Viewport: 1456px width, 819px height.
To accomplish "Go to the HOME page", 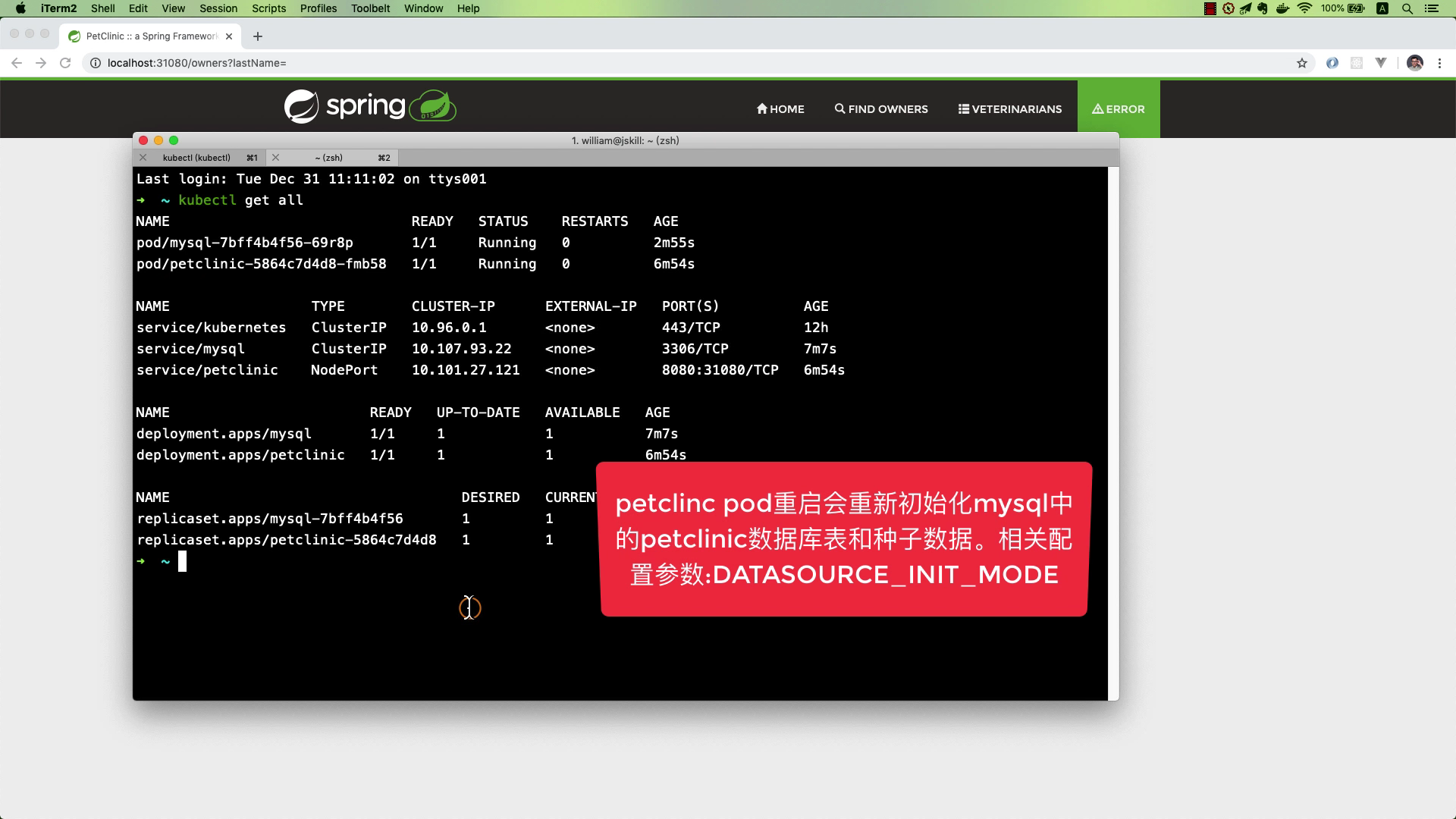I will (780, 108).
